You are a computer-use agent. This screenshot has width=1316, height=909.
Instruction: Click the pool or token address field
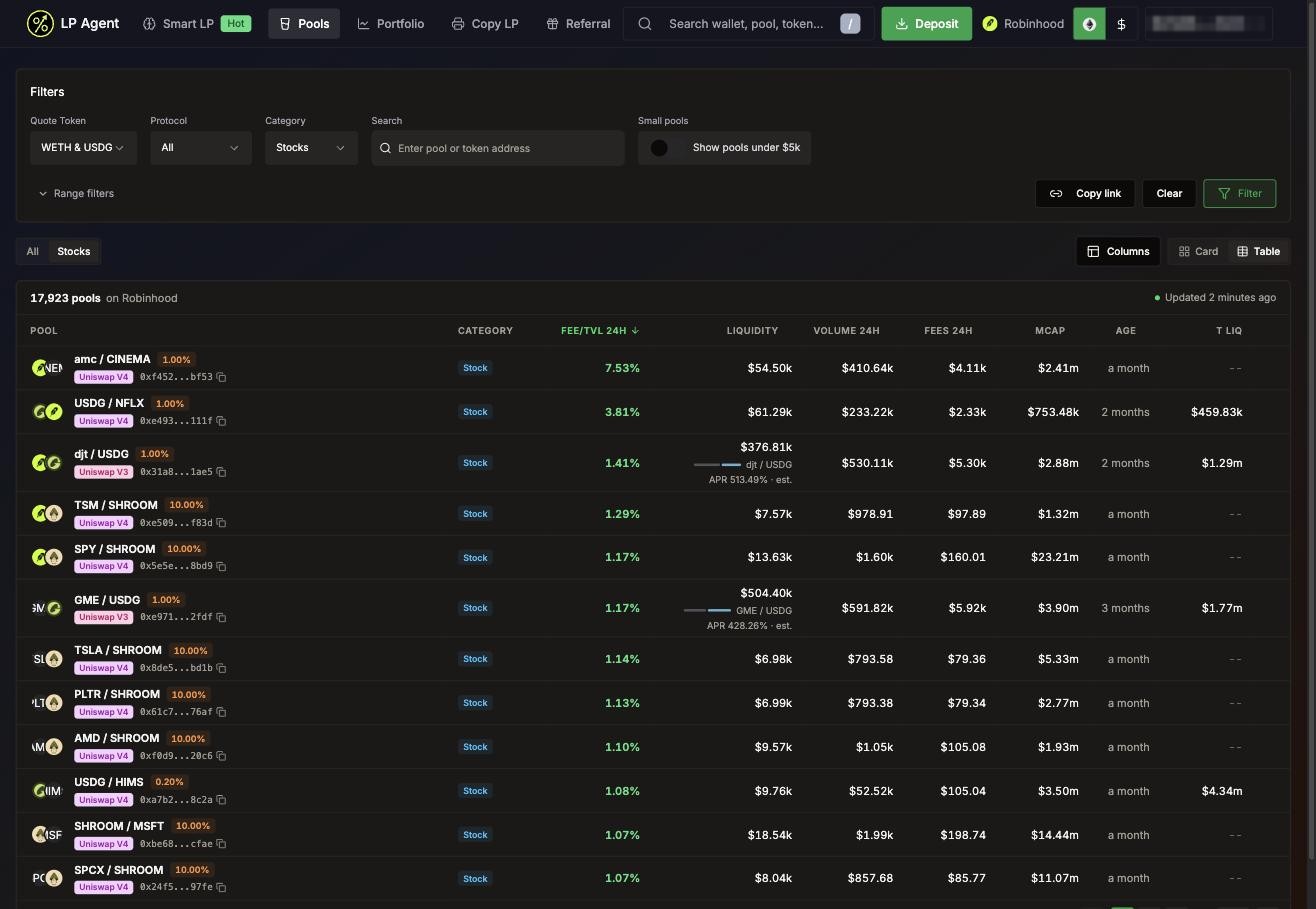point(498,148)
